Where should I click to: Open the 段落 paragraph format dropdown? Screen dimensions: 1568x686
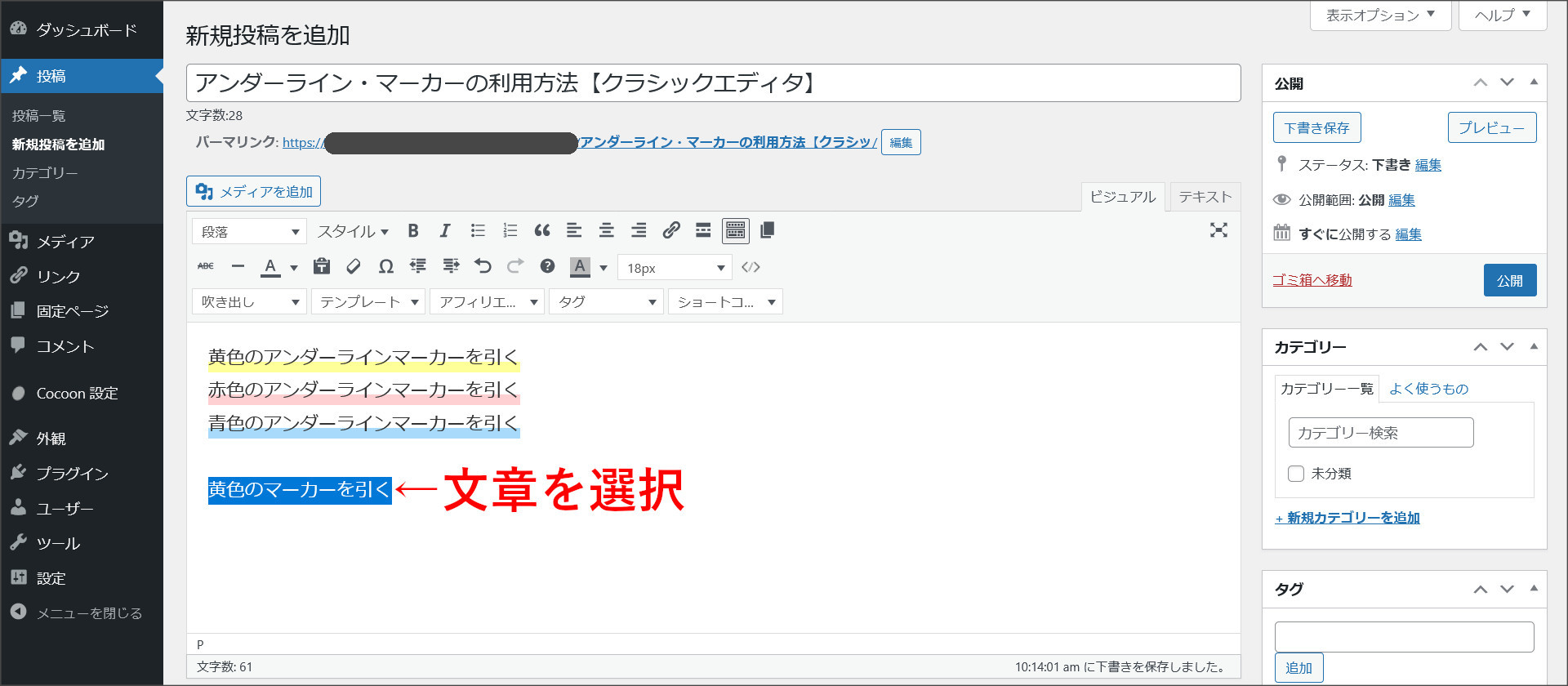coord(249,232)
